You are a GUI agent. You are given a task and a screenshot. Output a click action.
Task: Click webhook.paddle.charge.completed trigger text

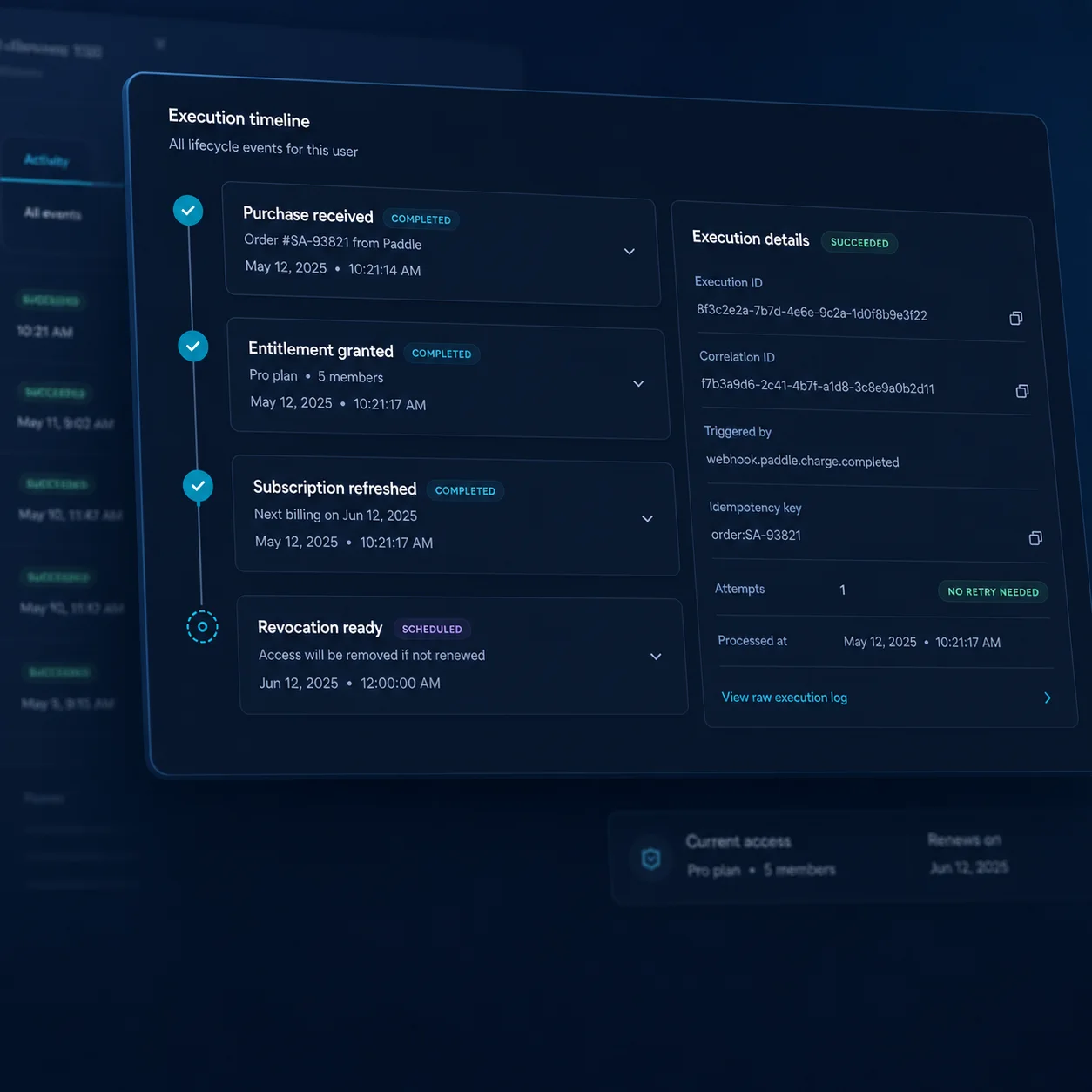coord(802,461)
